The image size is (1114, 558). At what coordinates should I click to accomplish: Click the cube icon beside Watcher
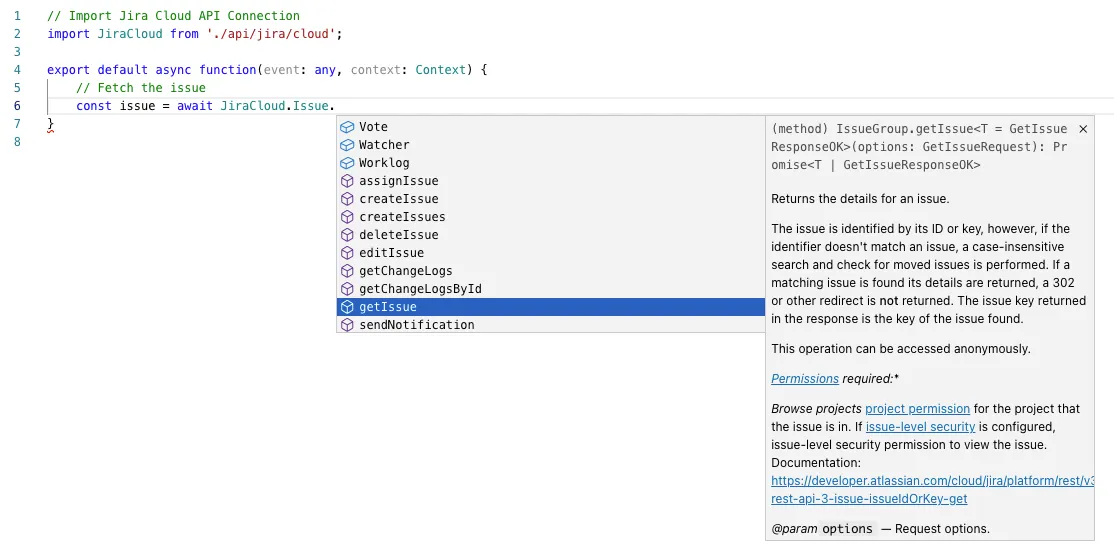coord(347,144)
